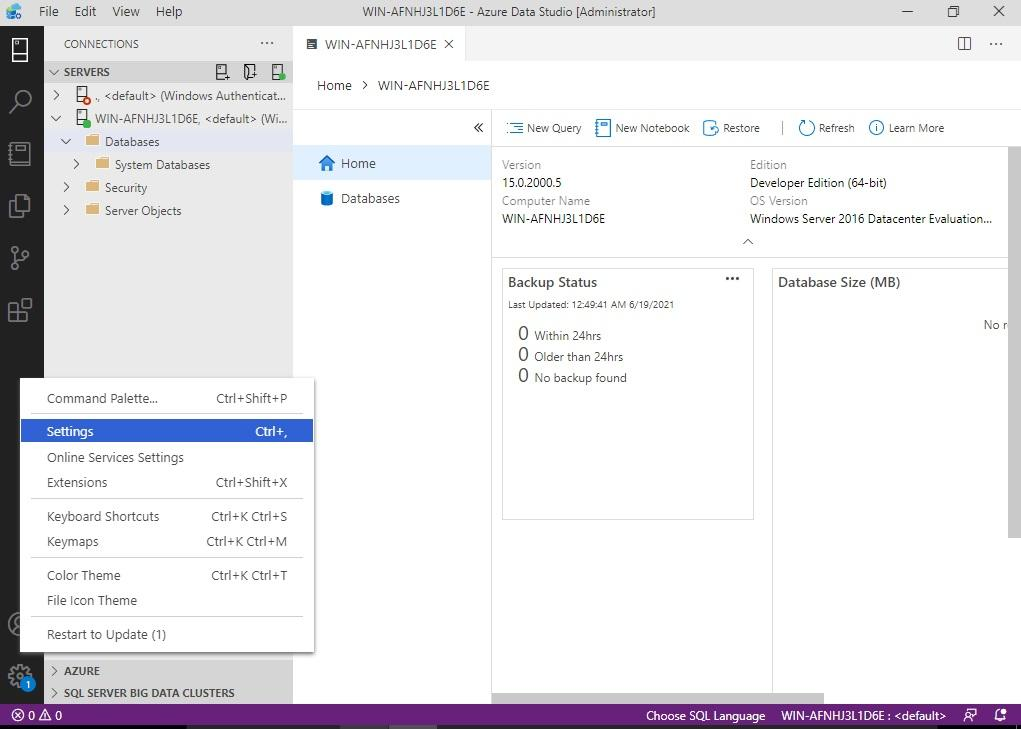Click the horizontal scrollbar under the dashboard
This screenshot has height=729, width=1021.
click(658, 698)
